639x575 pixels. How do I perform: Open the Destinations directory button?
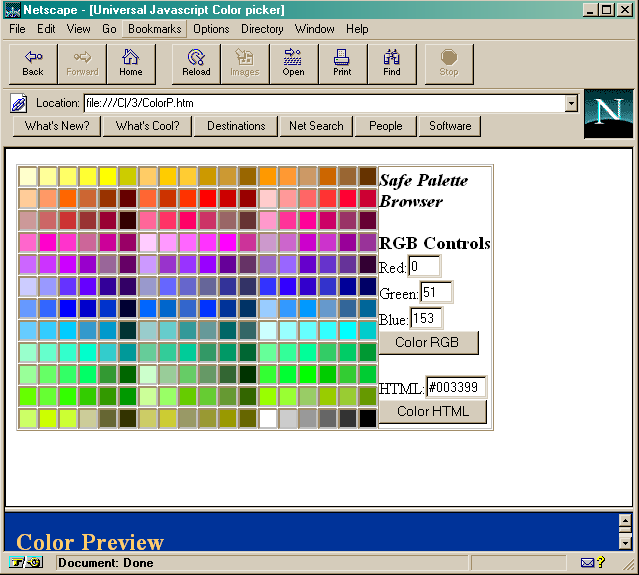pyautogui.click(x=236, y=126)
